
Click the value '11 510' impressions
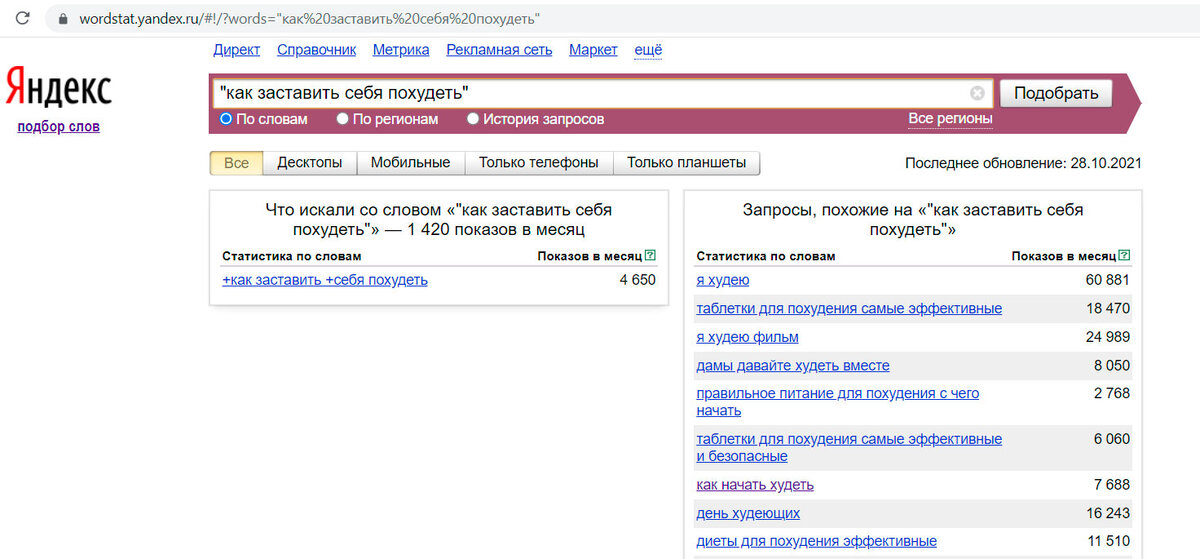1108,542
